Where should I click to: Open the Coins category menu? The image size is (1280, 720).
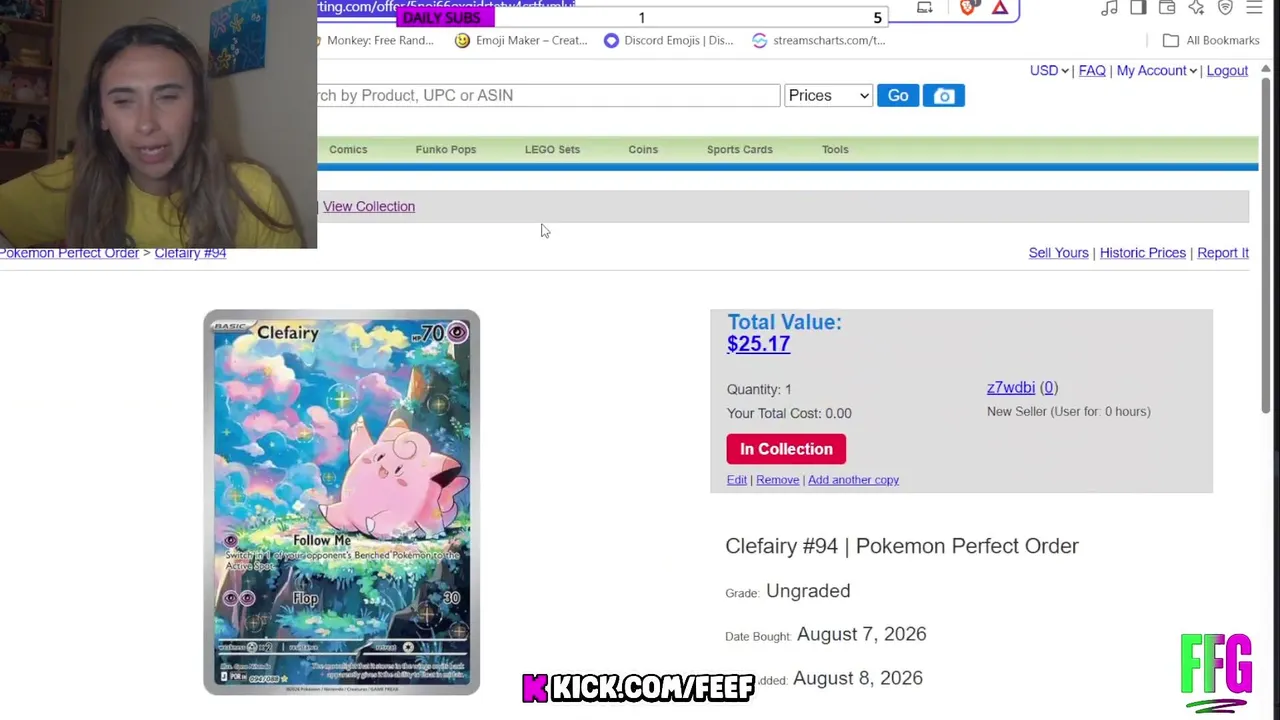coord(643,150)
